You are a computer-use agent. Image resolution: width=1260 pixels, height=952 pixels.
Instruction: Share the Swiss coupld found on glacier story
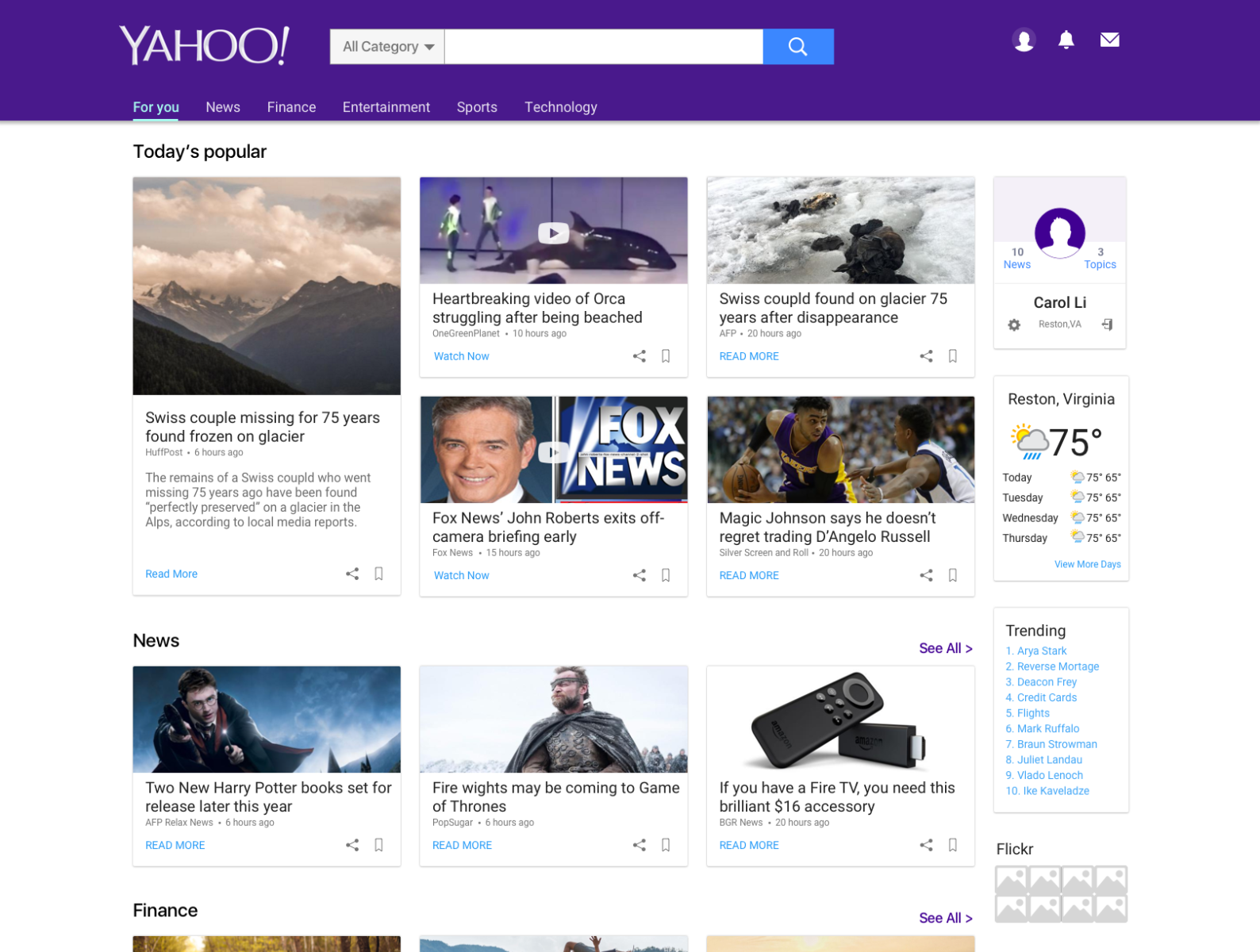pyautogui.click(x=926, y=356)
